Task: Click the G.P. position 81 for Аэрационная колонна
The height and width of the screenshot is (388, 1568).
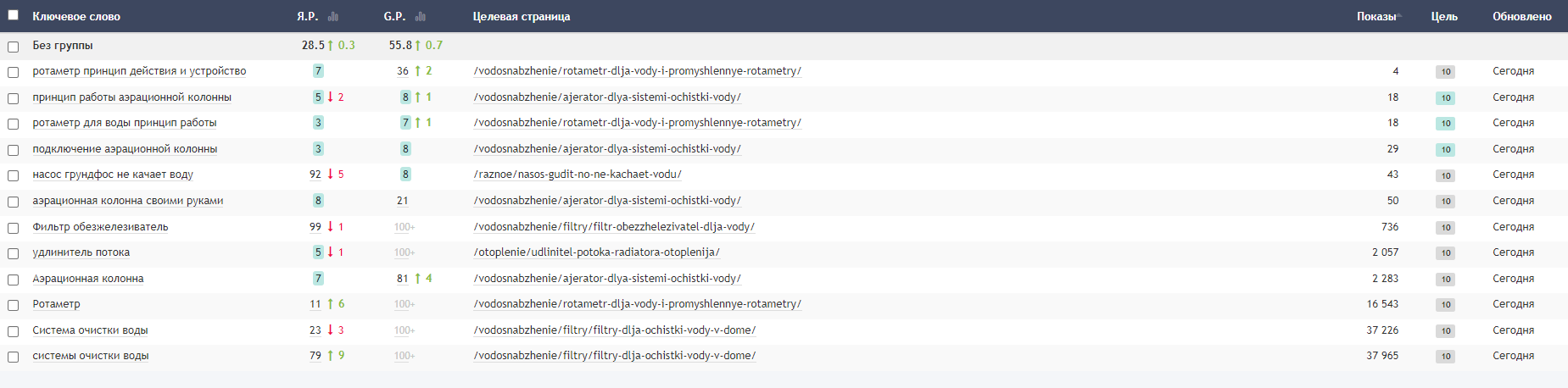Action: [402, 279]
